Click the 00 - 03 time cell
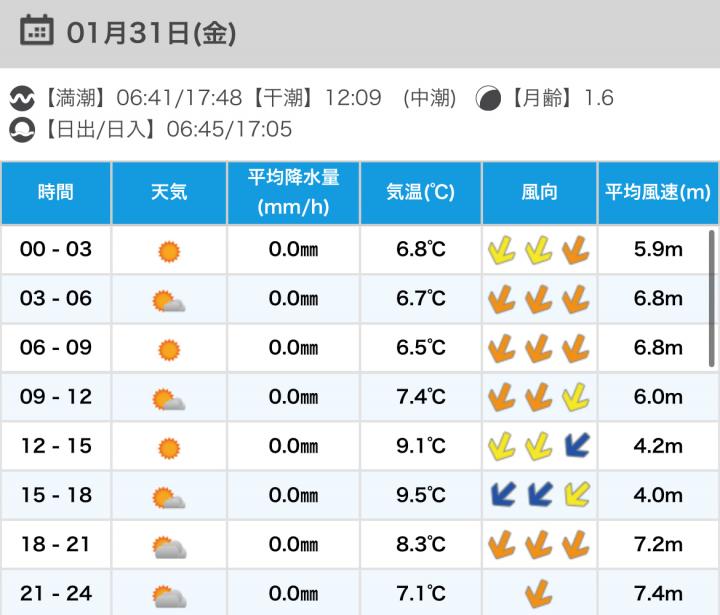Screen dimensions: 720x615 point(56,249)
